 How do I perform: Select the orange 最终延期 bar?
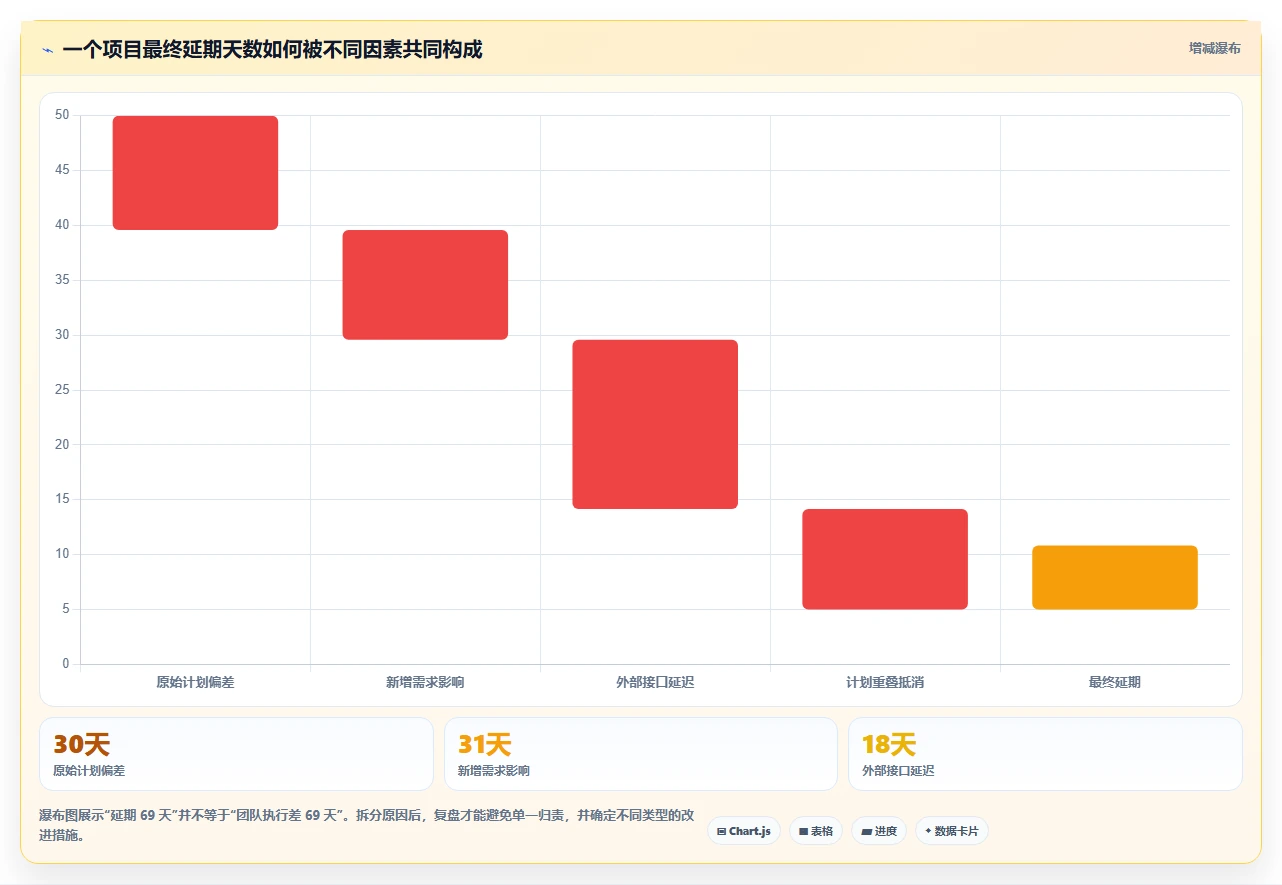pos(1115,577)
